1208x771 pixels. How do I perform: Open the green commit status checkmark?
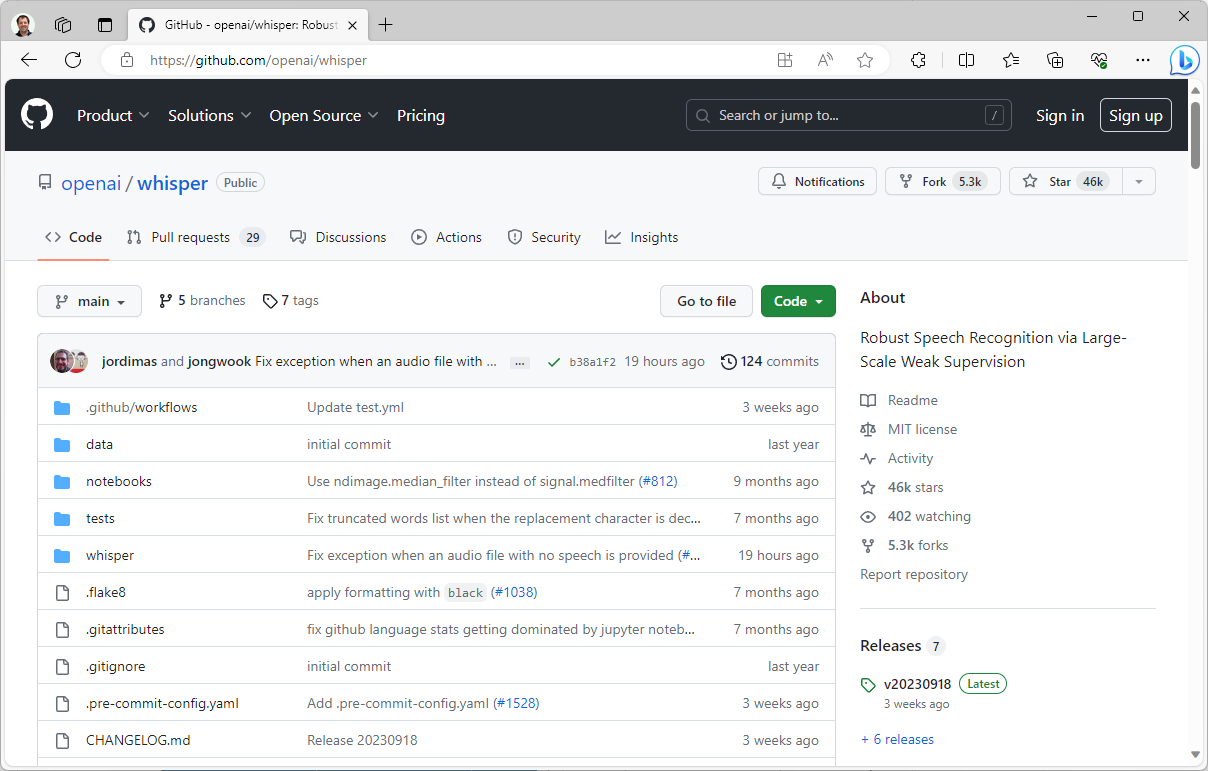coord(554,362)
